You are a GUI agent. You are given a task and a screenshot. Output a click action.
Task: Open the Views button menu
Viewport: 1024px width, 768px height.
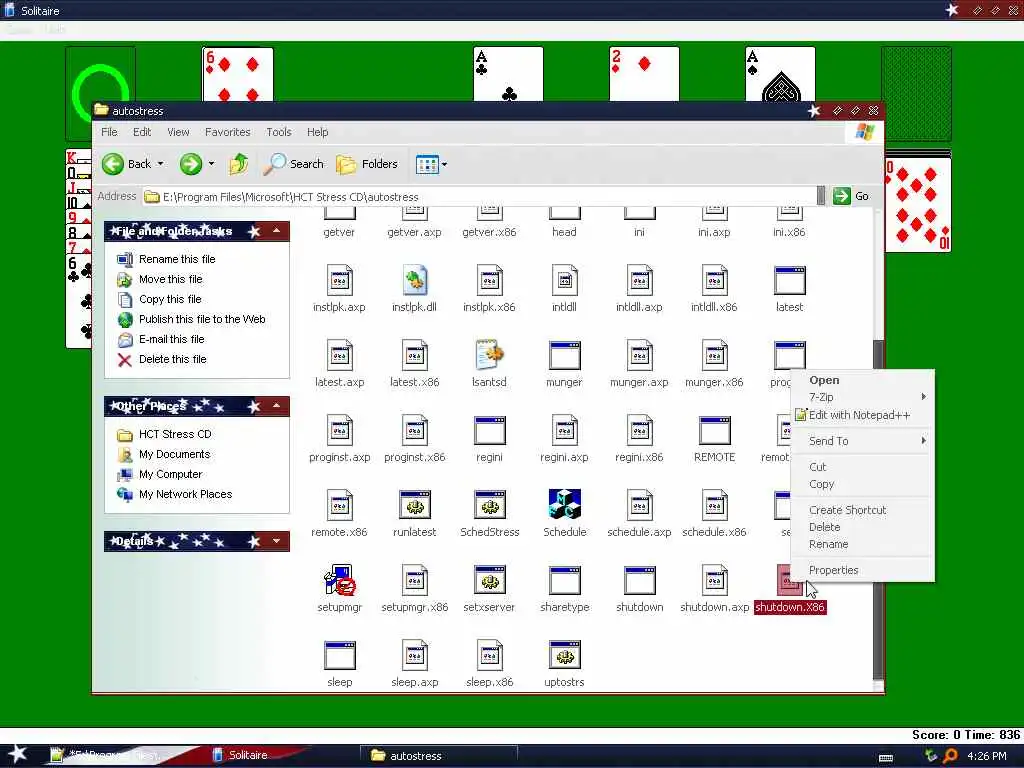pyautogui.click(x=431, y=165)
